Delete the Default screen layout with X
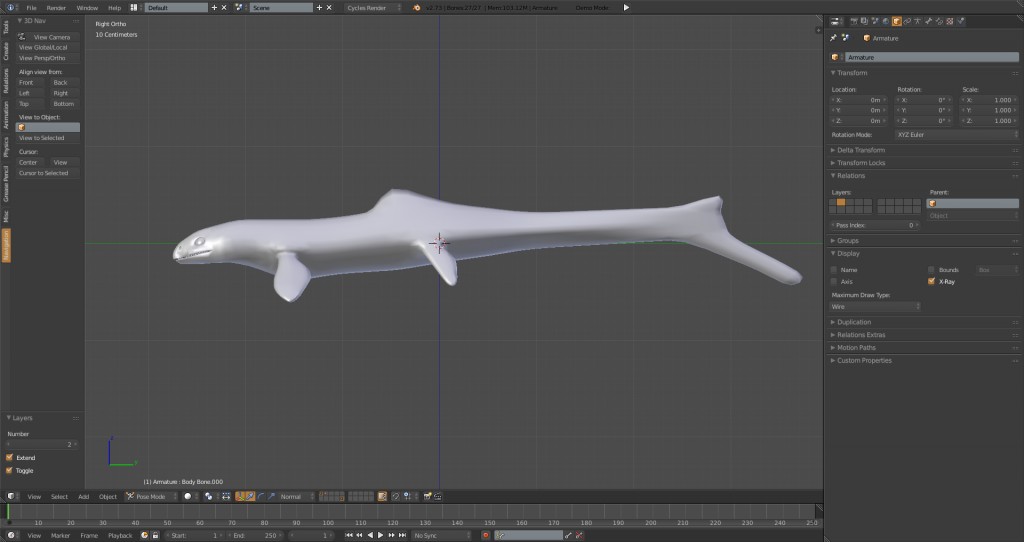1024x542 pixels. click(224, 8)
